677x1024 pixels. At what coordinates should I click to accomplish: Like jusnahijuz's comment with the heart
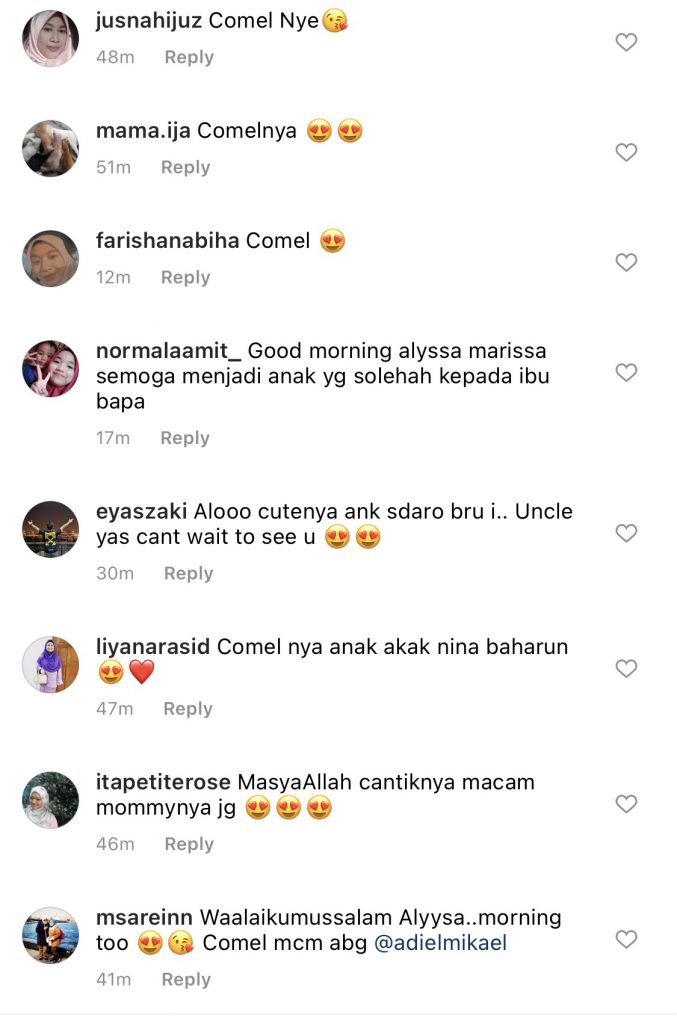click(626, 42)
